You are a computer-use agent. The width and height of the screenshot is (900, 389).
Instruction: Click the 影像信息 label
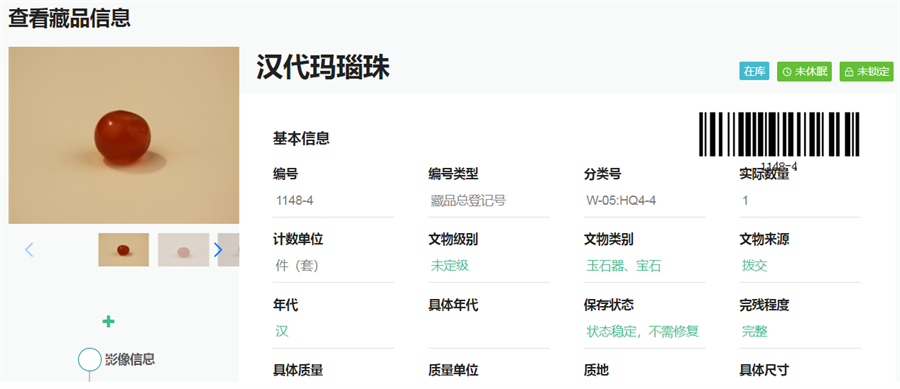[x=130, y=360]
